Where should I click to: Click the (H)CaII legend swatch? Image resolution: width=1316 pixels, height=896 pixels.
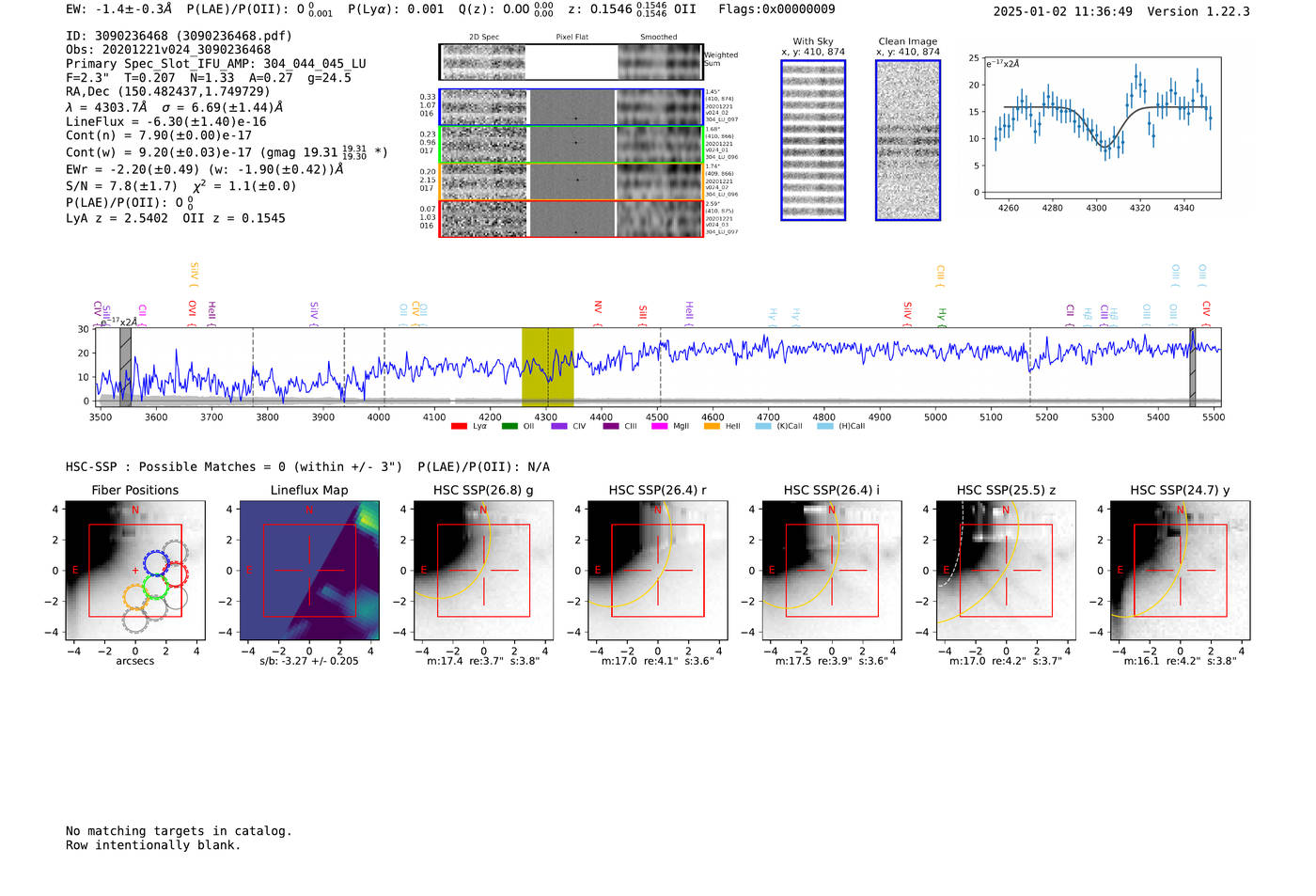pyautogui.click(x=824, y=426)
